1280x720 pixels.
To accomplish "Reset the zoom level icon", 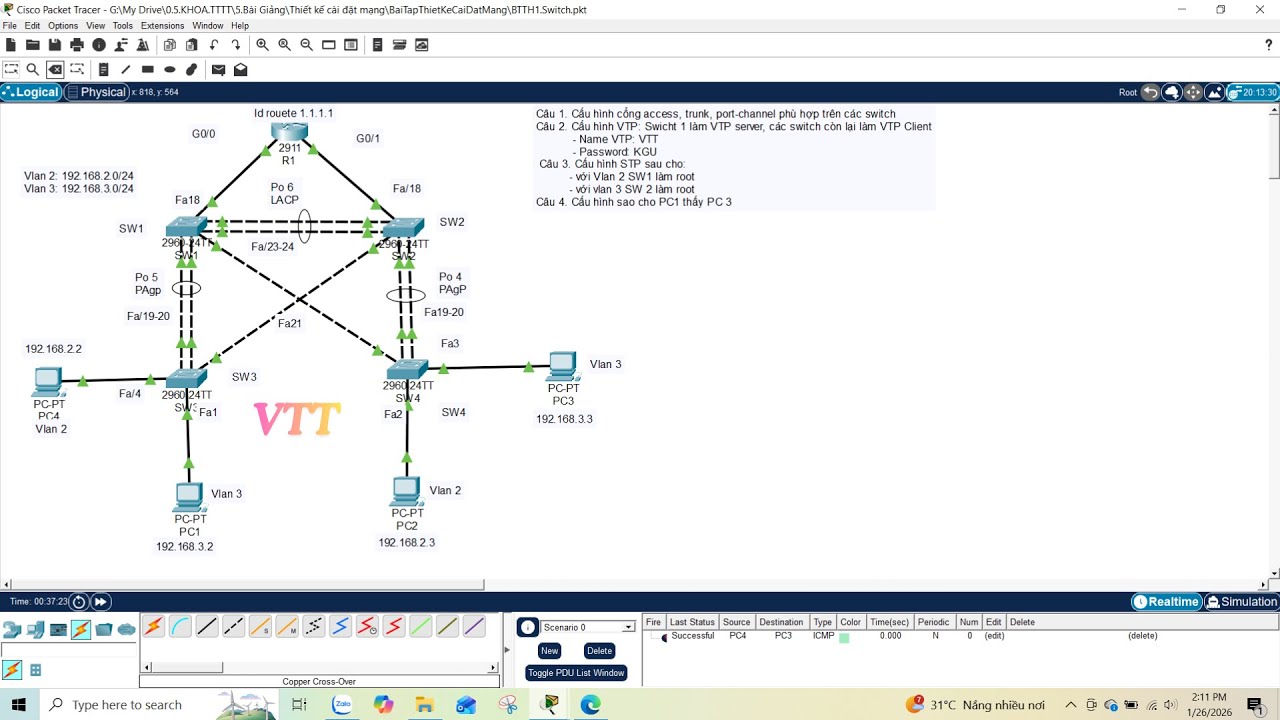I will (x=284, y=45).
